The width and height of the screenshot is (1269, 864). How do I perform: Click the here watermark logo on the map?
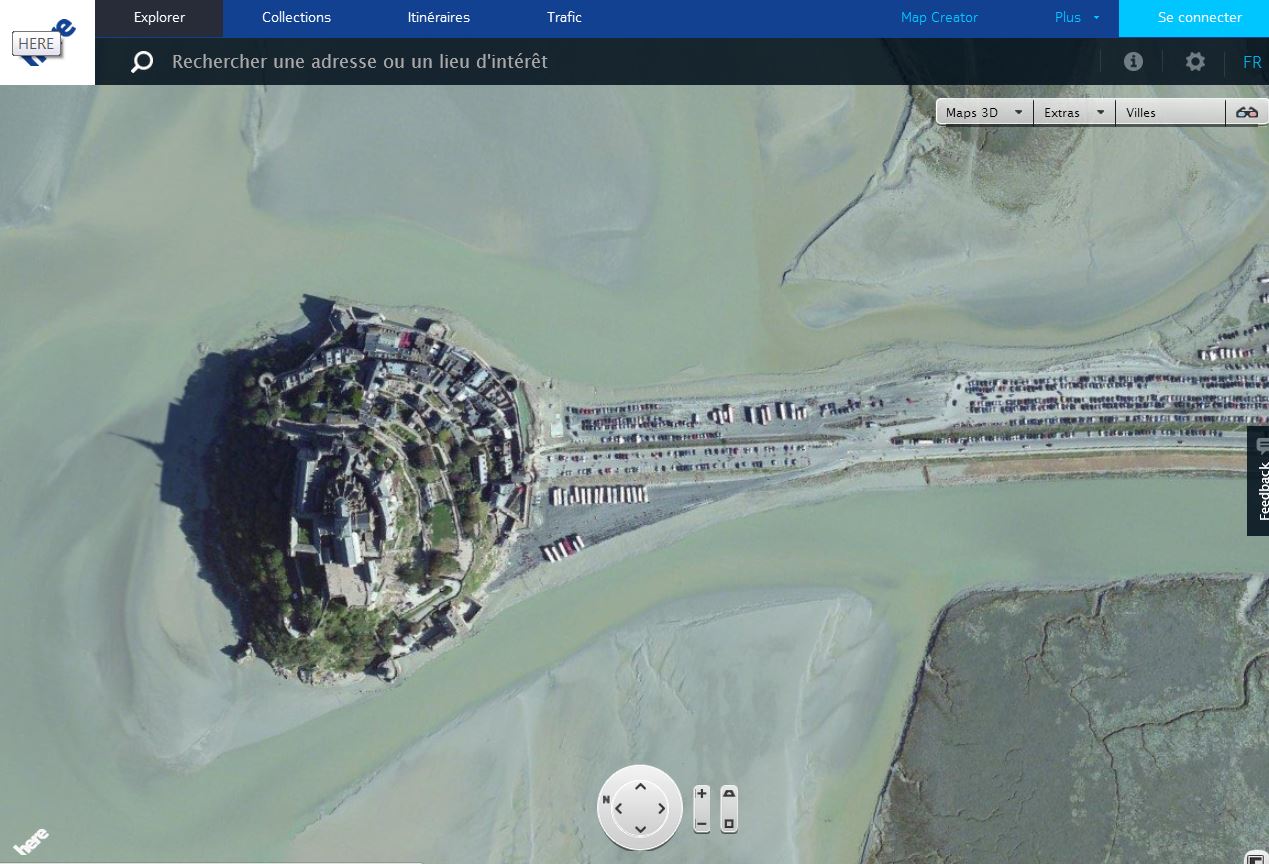click(31, 842)
